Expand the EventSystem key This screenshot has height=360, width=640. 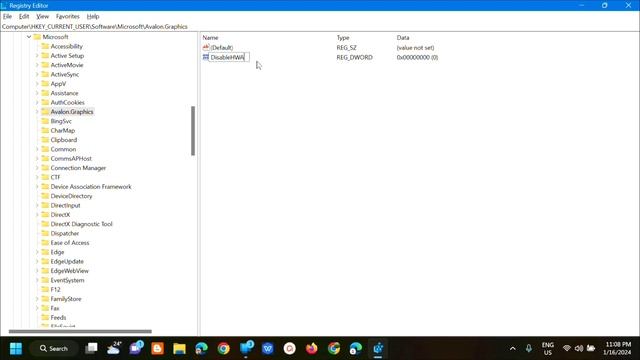click(37, 280)
